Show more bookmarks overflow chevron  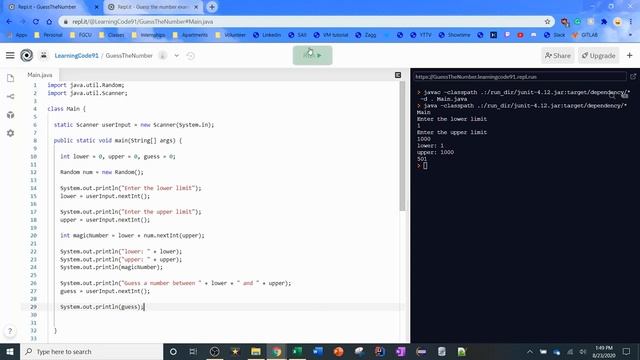pos(630,35)
